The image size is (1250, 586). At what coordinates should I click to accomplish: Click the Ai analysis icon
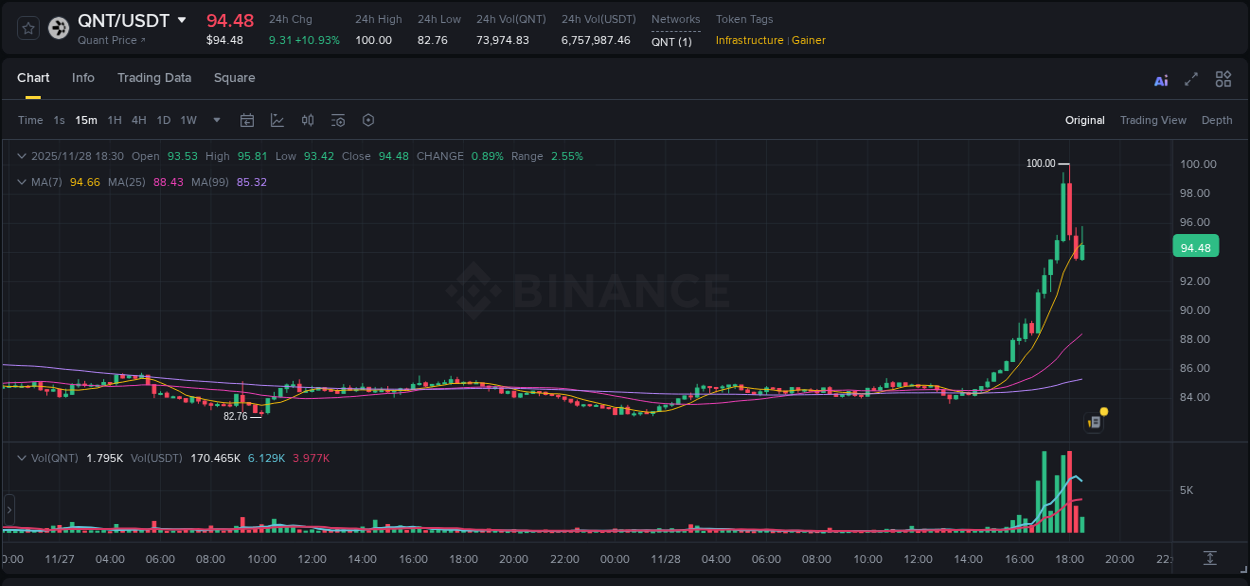click(x=1160, y=79)
